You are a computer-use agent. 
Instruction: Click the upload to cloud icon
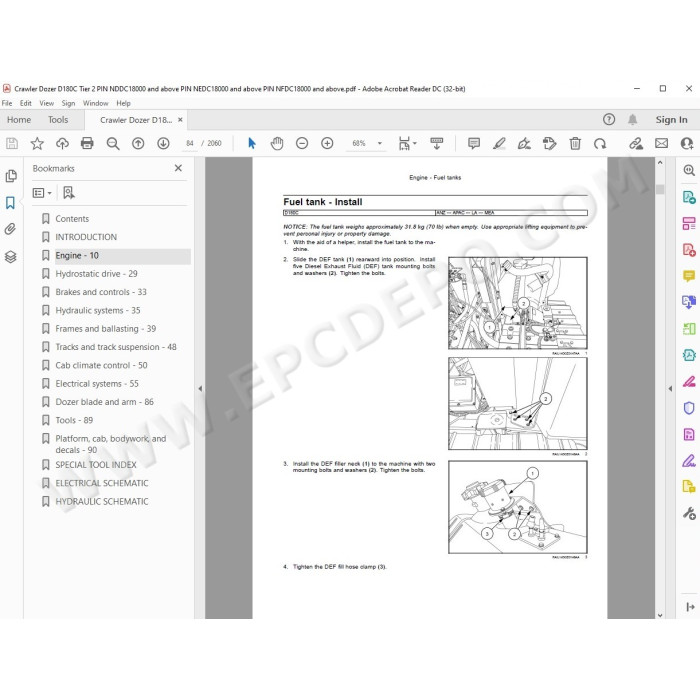pyautogui.click(x=62, y=143)
